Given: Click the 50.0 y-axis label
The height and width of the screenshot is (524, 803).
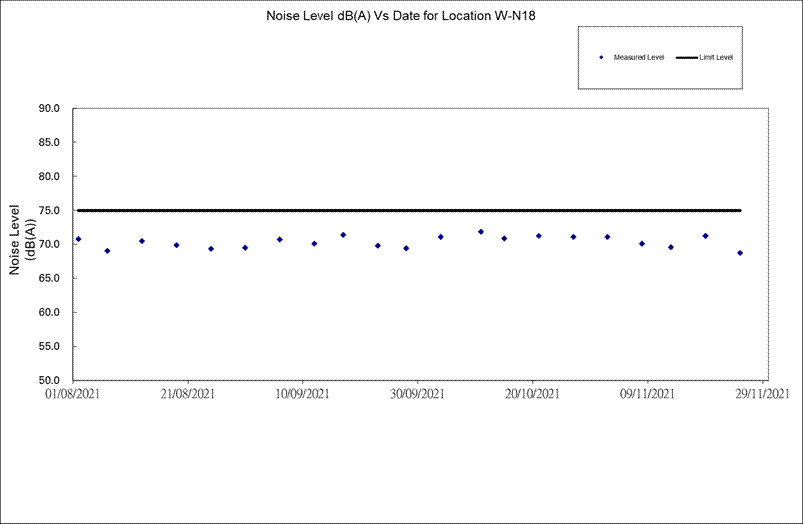Looking at the screenshot, I should coord(49,380).
